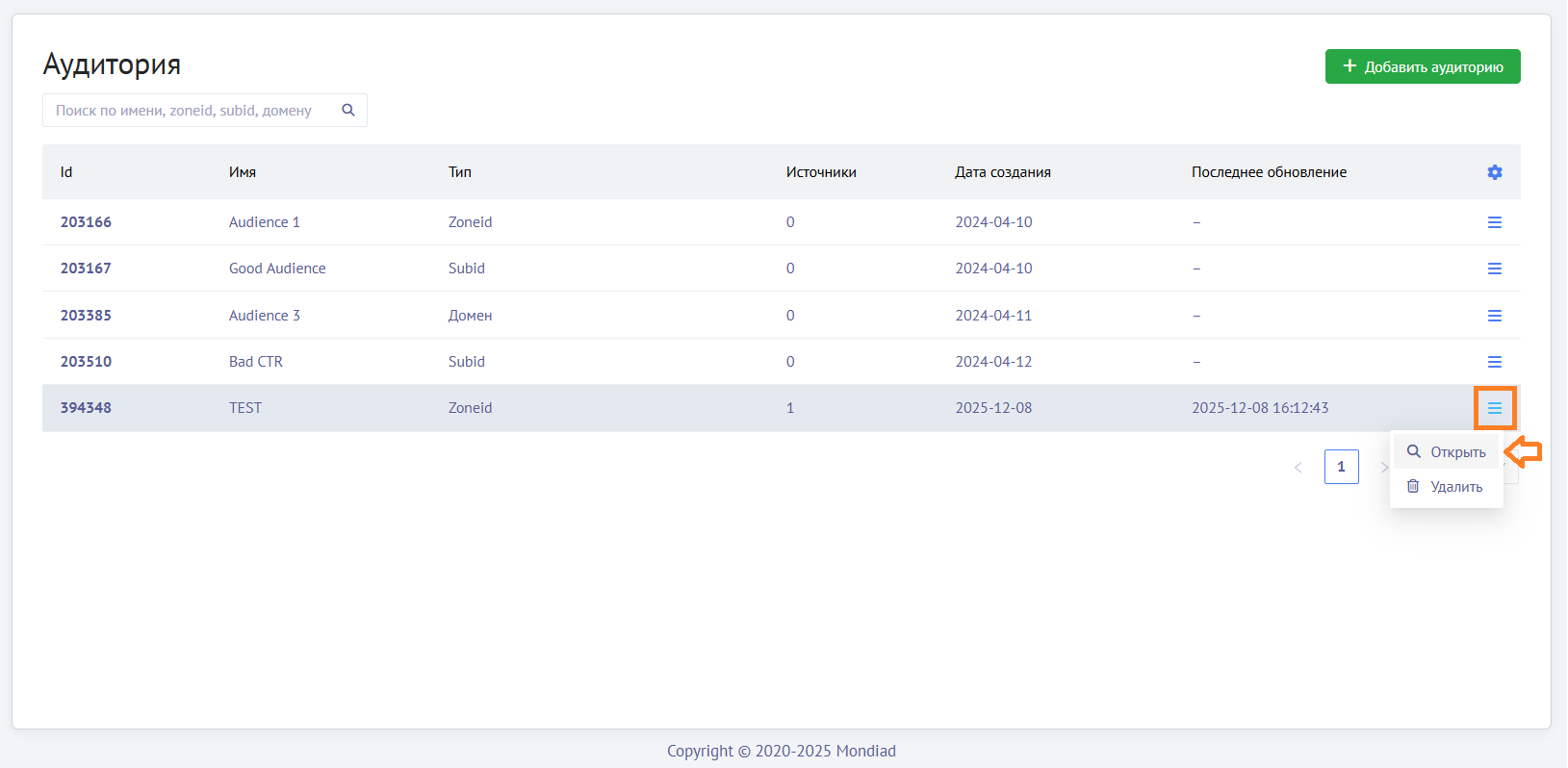The width and height of the screenshot is (1568, 768).
Task: Open actions menu for Good Audience row
Action: 1494,269
